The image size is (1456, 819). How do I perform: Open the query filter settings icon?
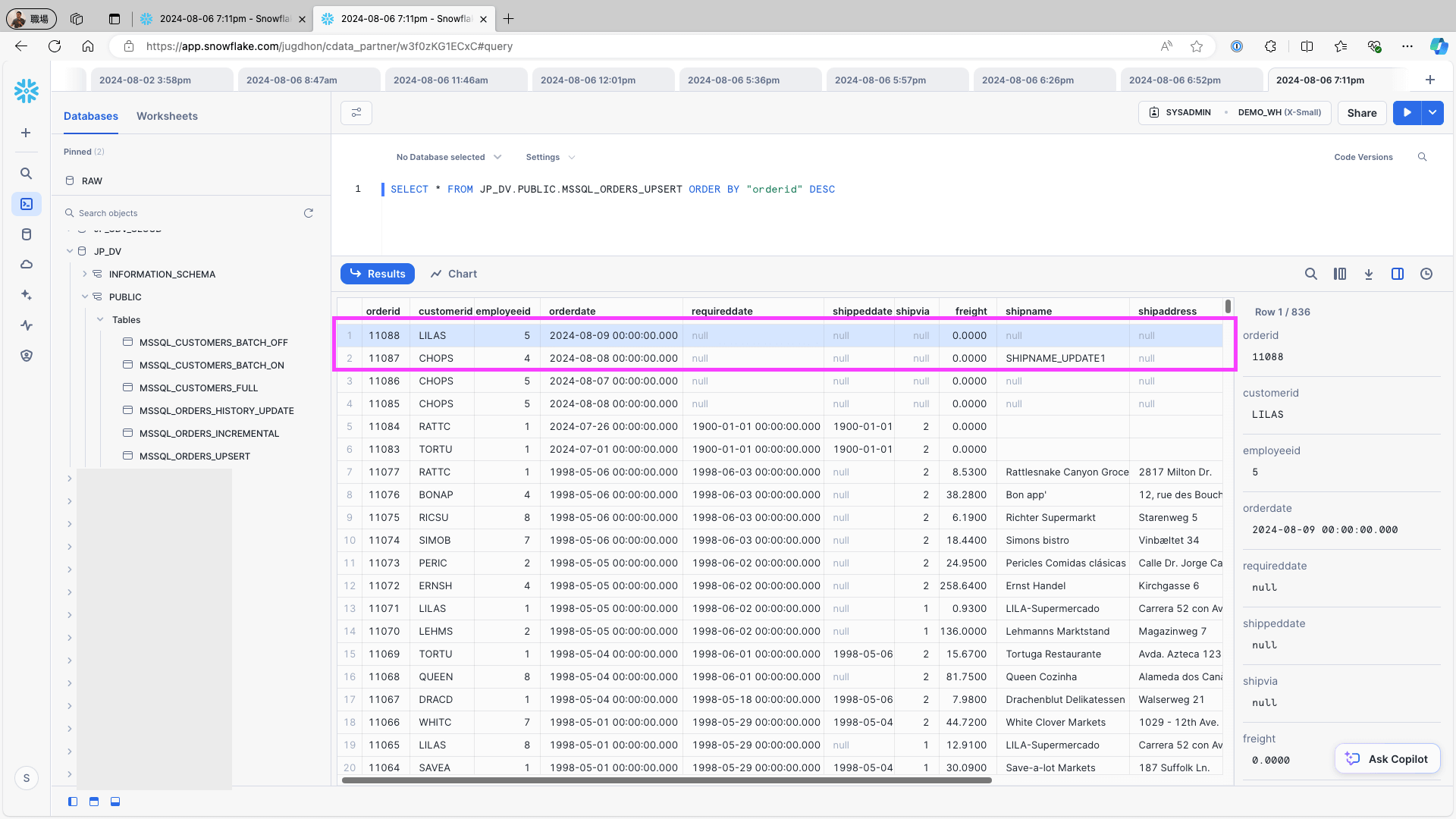356,113
